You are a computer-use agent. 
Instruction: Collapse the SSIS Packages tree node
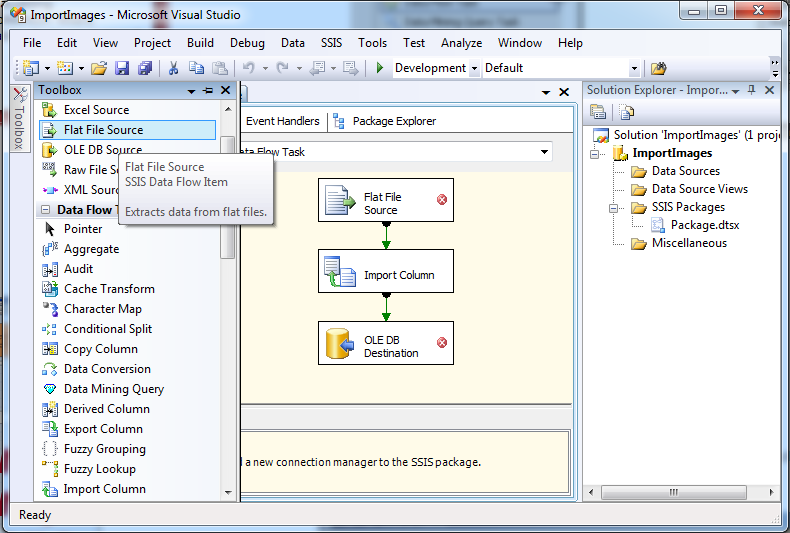click(613, 208)
